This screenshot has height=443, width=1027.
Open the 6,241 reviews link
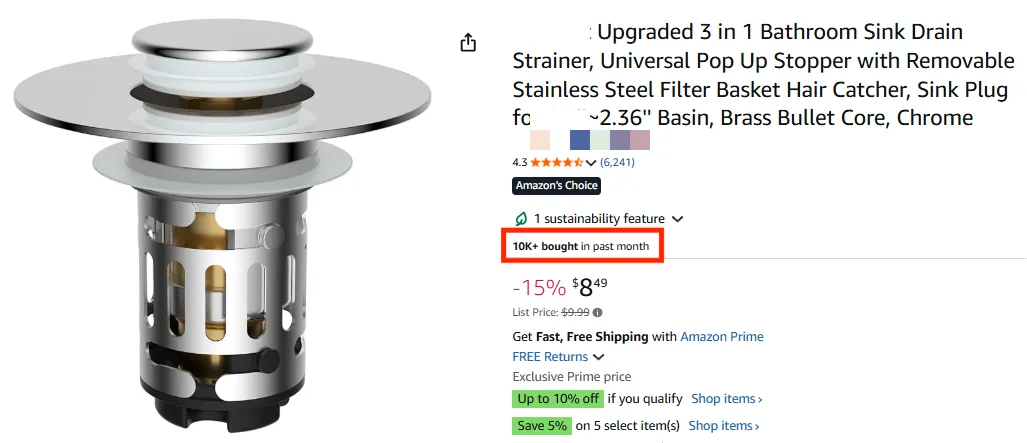tap(617, 162)
